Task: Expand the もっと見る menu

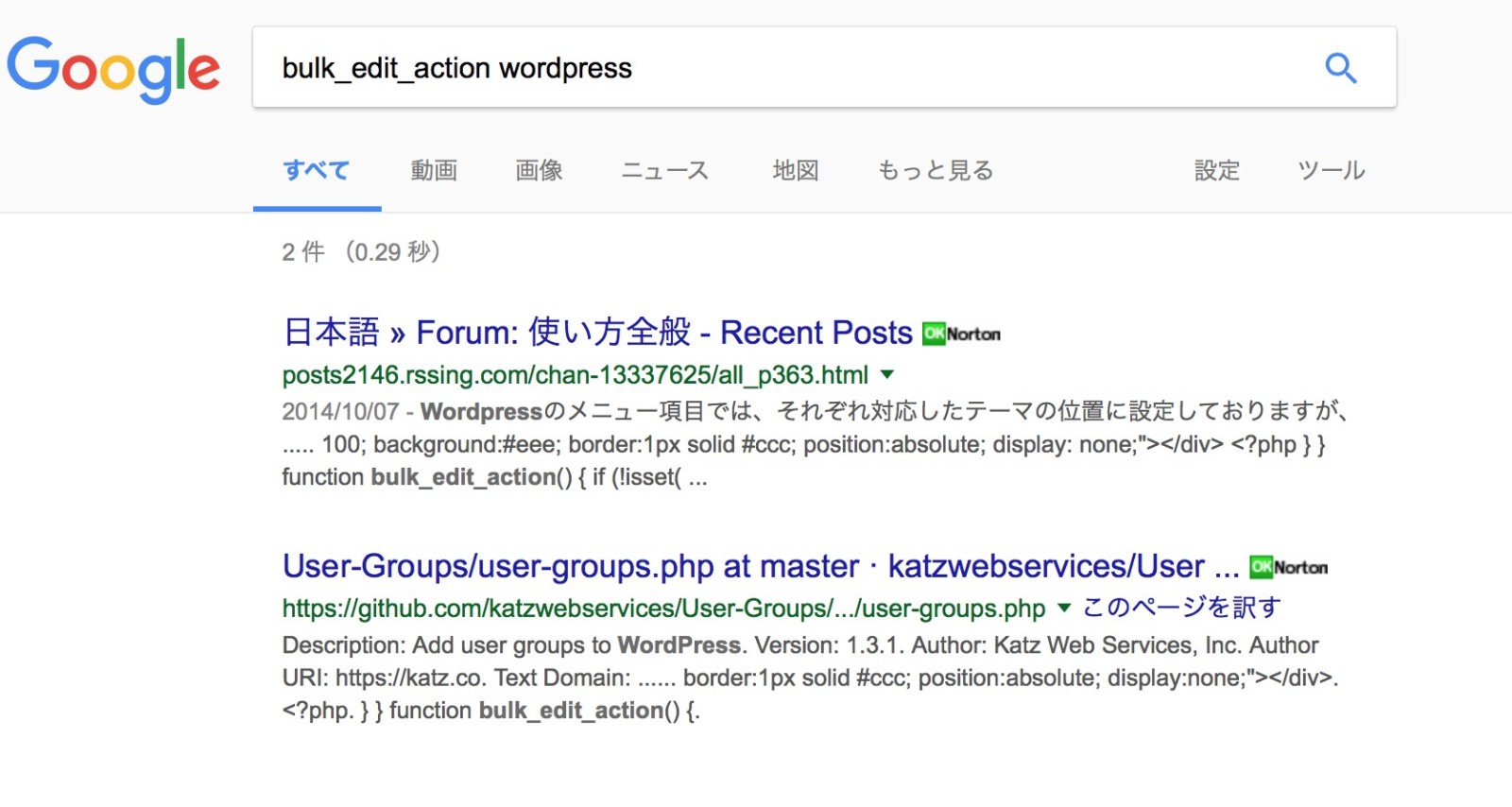Action: 936,171
